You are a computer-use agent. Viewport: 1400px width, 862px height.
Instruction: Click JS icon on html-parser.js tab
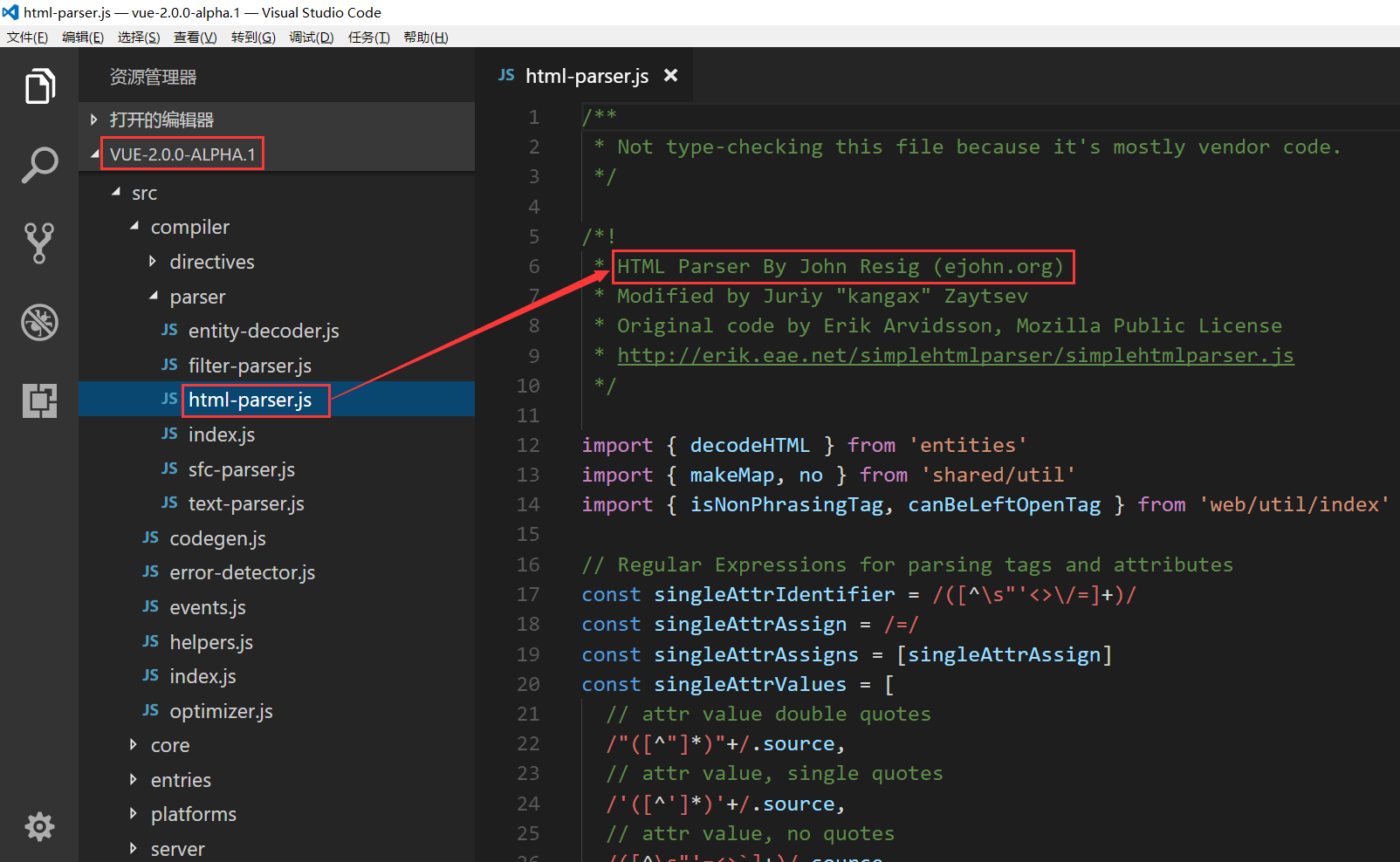tap(506, 75)
